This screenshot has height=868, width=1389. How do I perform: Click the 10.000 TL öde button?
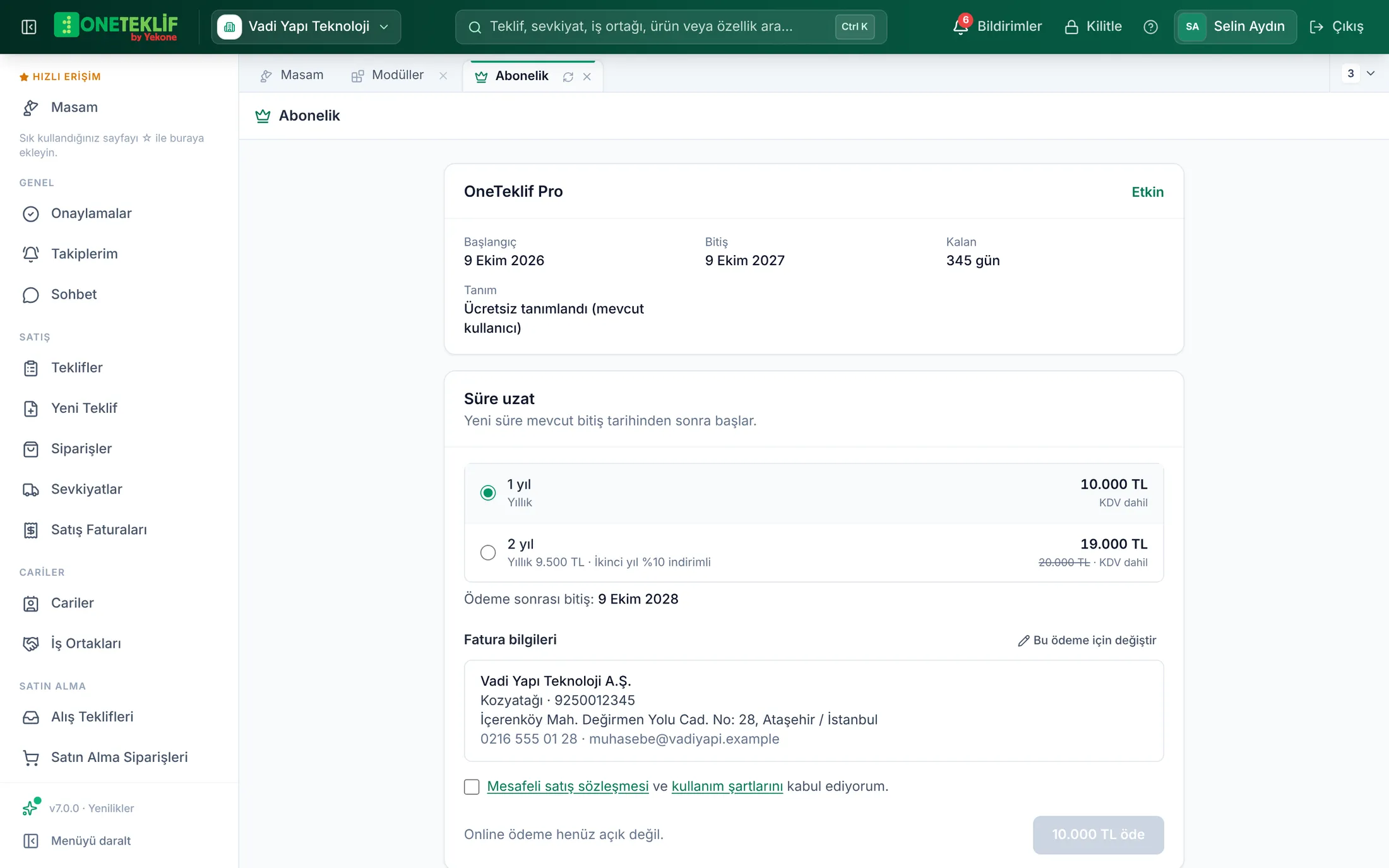click(1098, 835)
